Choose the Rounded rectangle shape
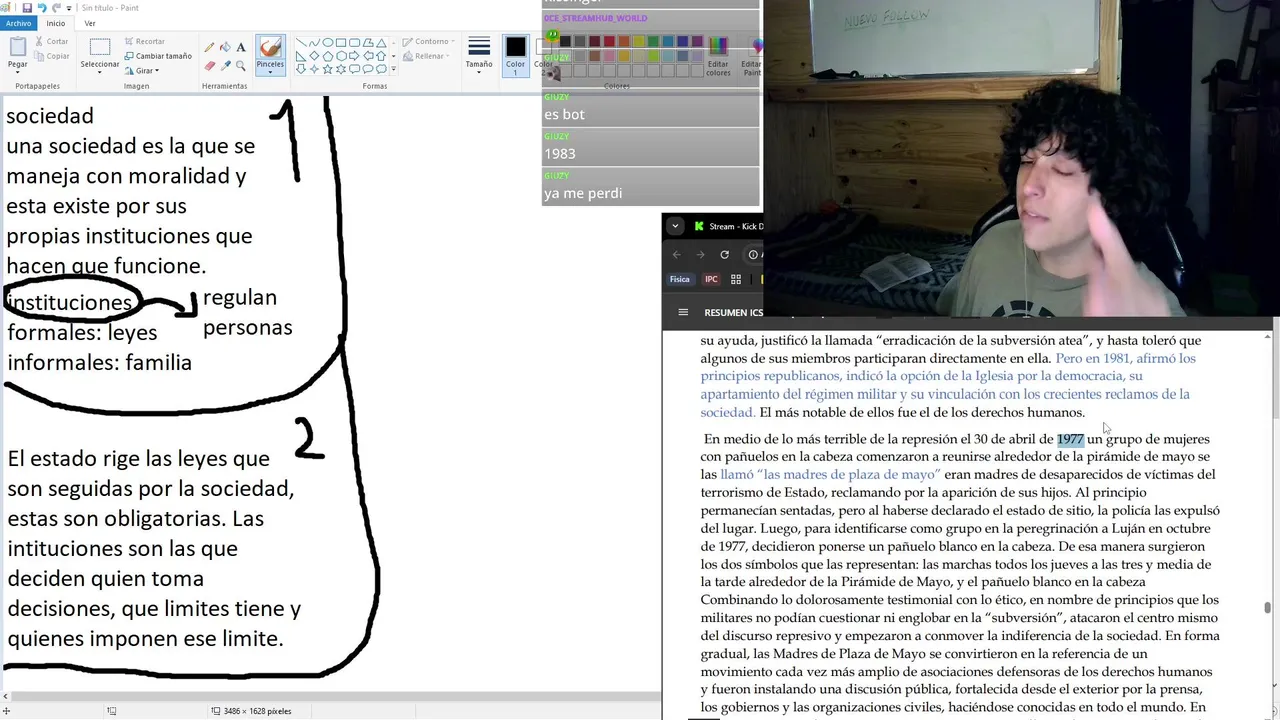1280x720 pixels. (x=354, y=43)
